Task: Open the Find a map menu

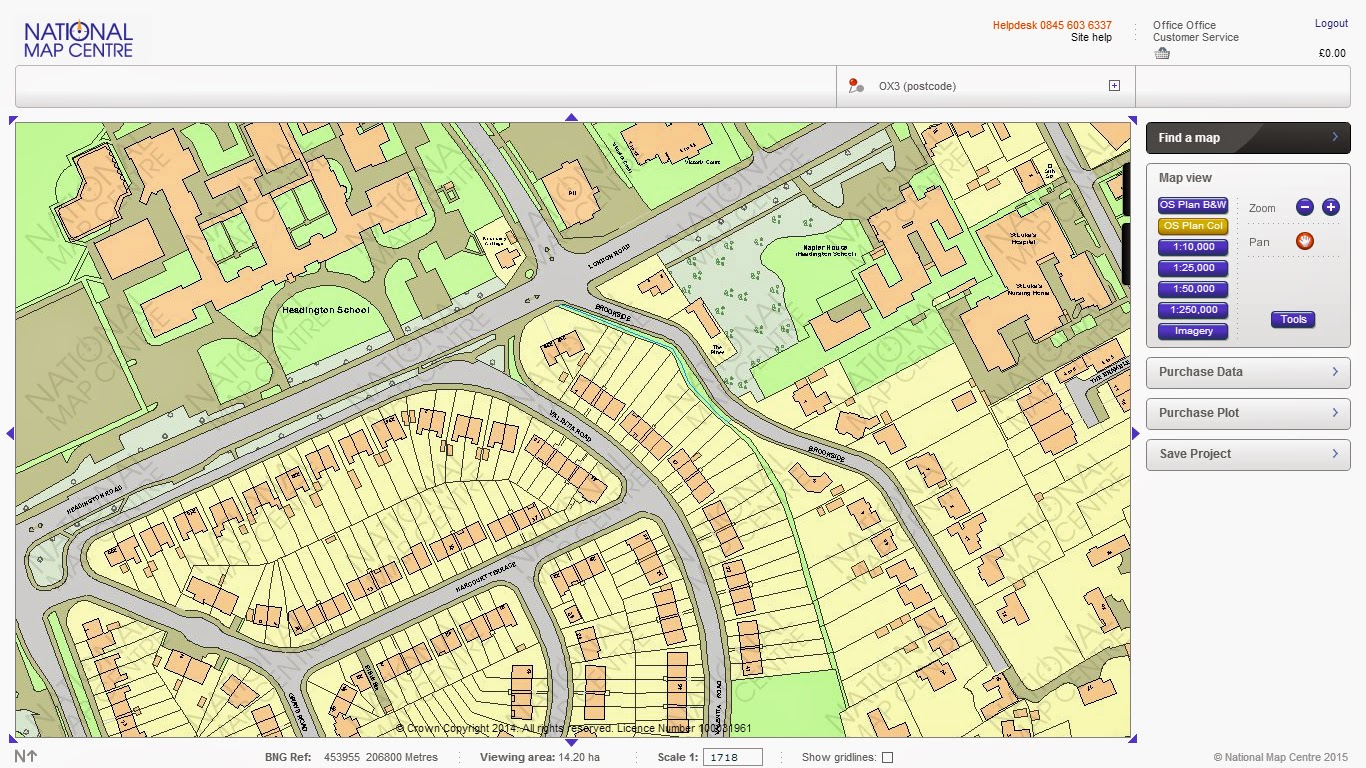Action: (x=1247, y=138)
